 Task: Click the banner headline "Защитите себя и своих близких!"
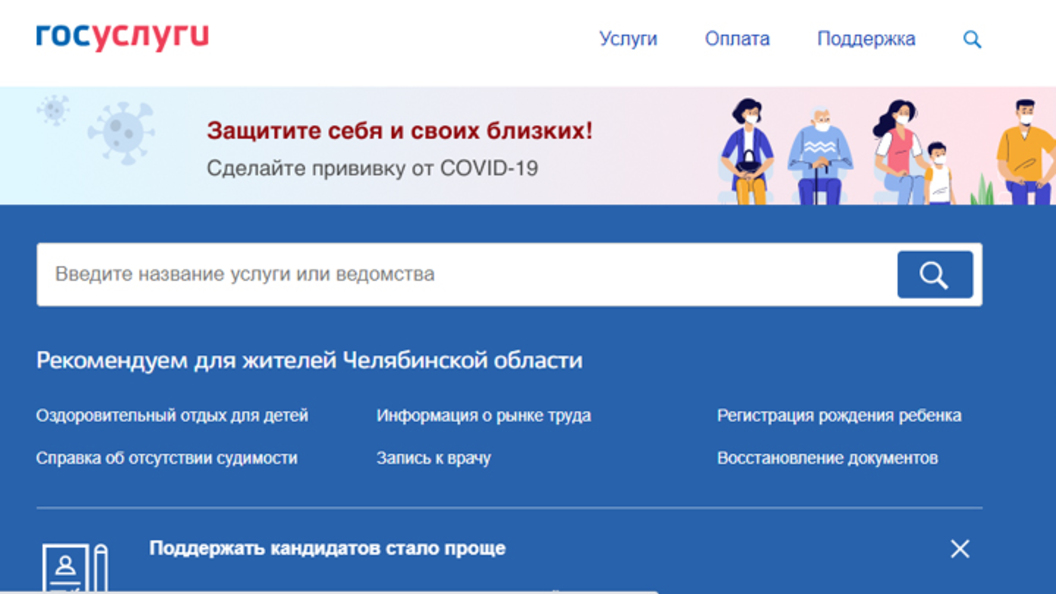coord(399,131)
